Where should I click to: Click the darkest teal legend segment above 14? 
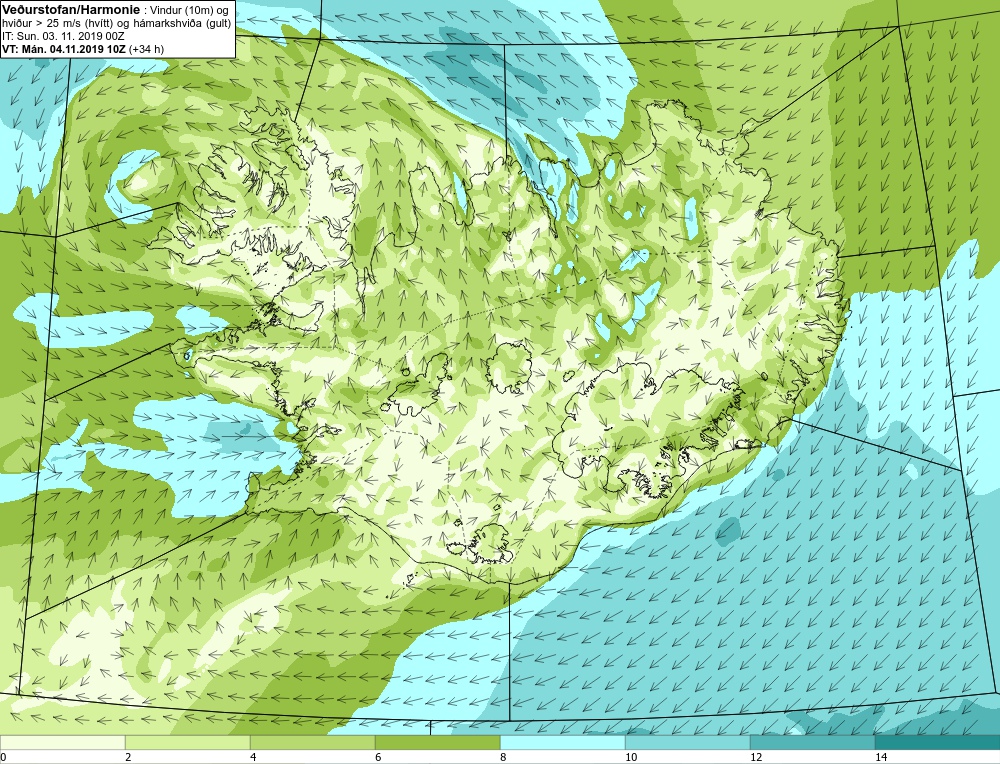pyautogui.click(x=938, y=743)
